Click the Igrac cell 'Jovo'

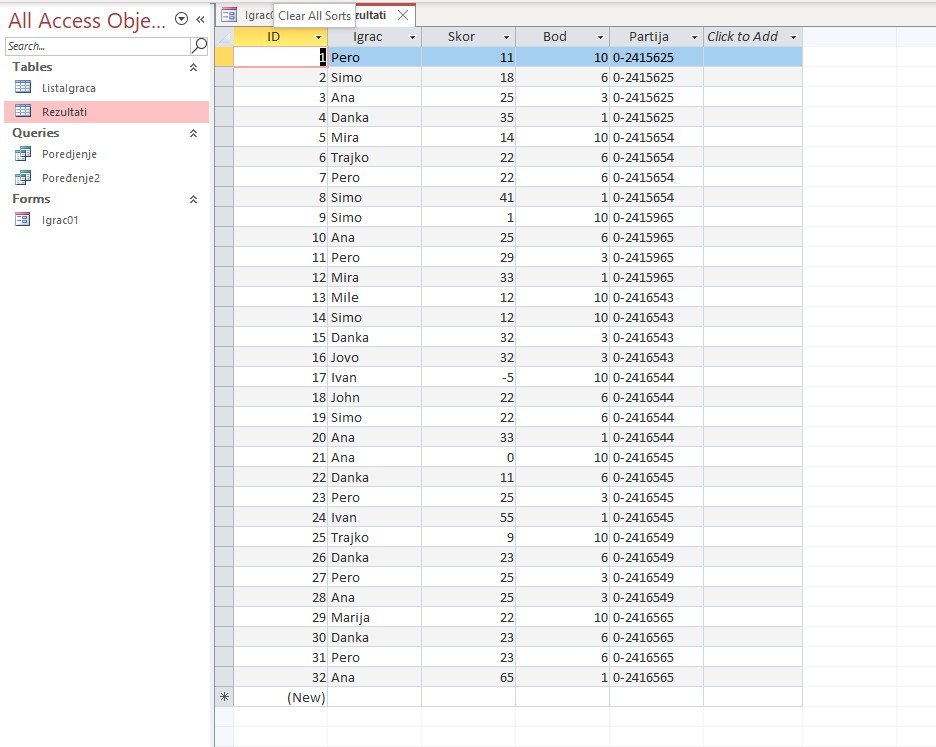[374, 357]
